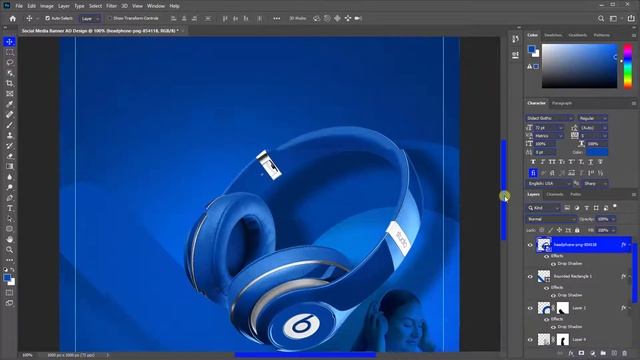Toggle the Auto-Select checkbox
This screenshot has height=360, width=640.
click(x=47, y=18)
